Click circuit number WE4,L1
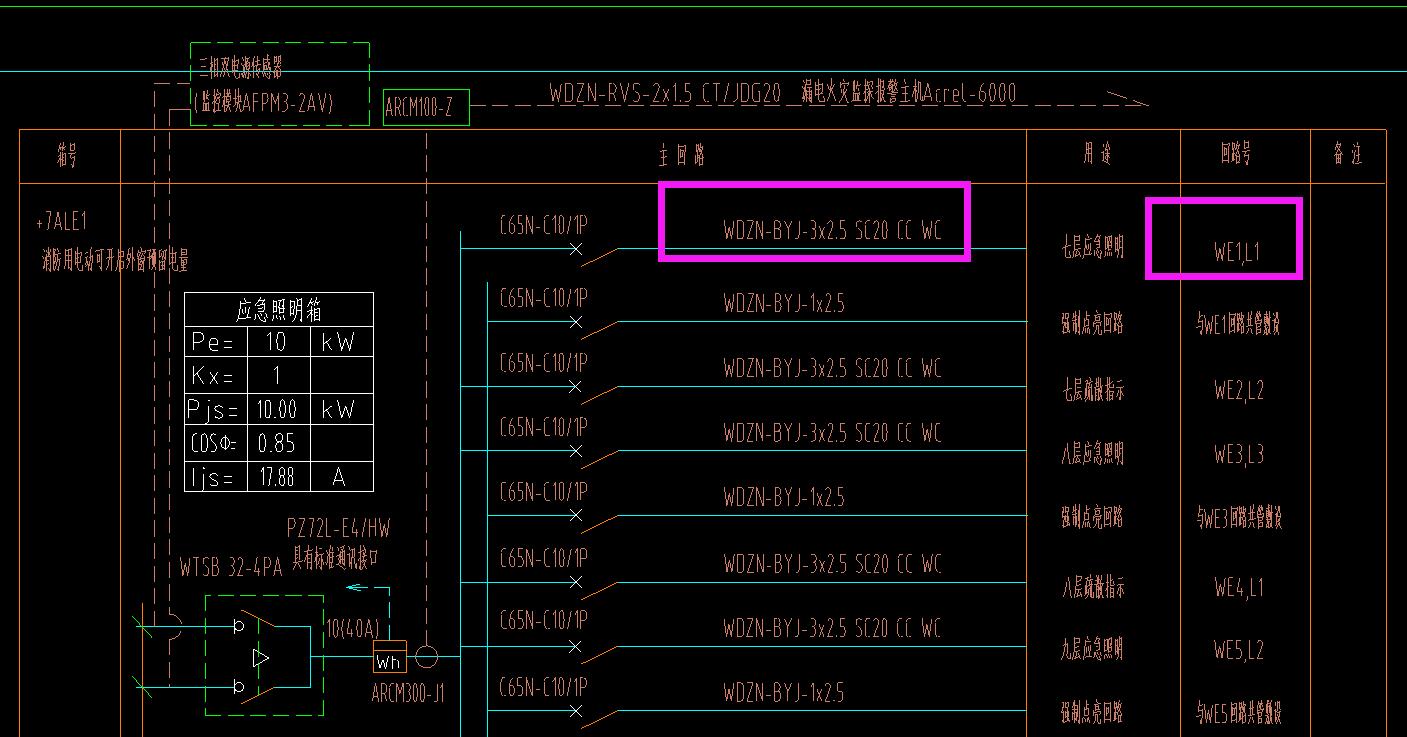The width and height of the screenshot is (1407, 737). coord(1239,588)
